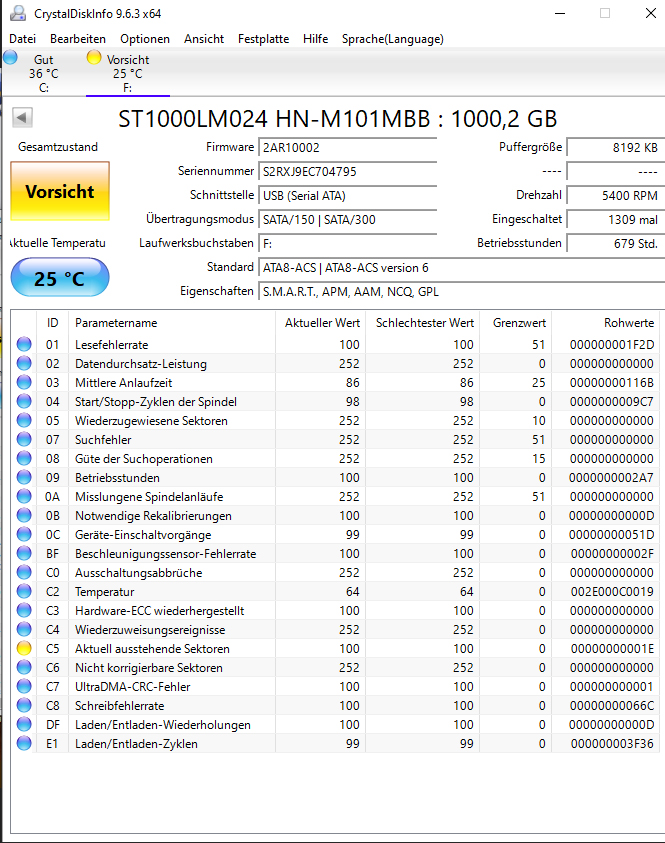Click status icon of Hardware-ECC wiederhergestellt row

point(24,610)
